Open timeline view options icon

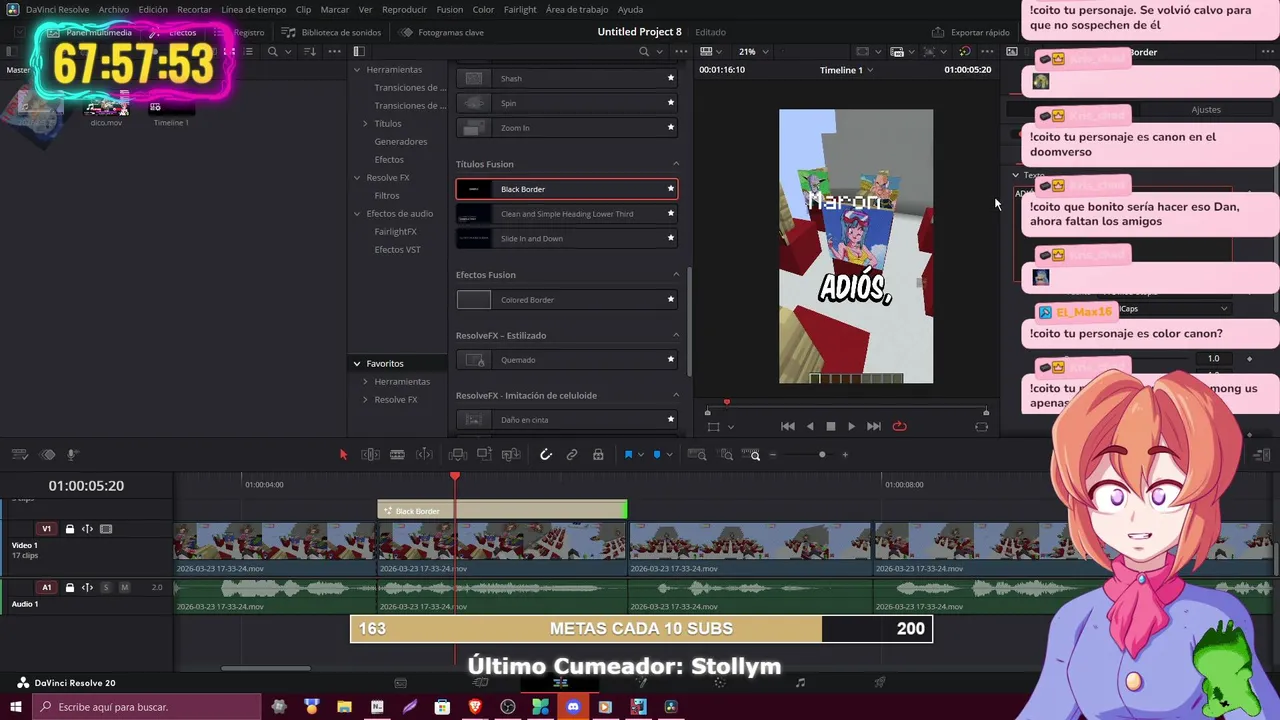click(x=20, y=455)
